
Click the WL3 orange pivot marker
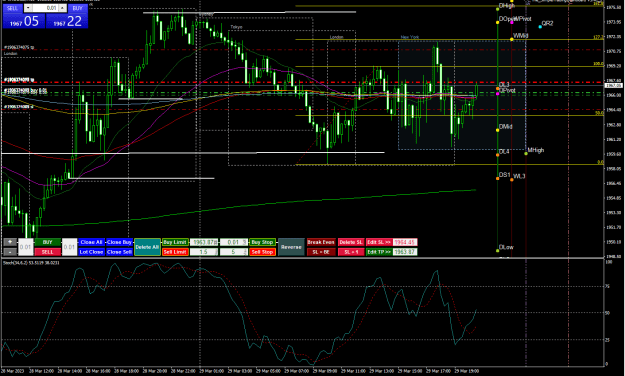click(512, 179)
